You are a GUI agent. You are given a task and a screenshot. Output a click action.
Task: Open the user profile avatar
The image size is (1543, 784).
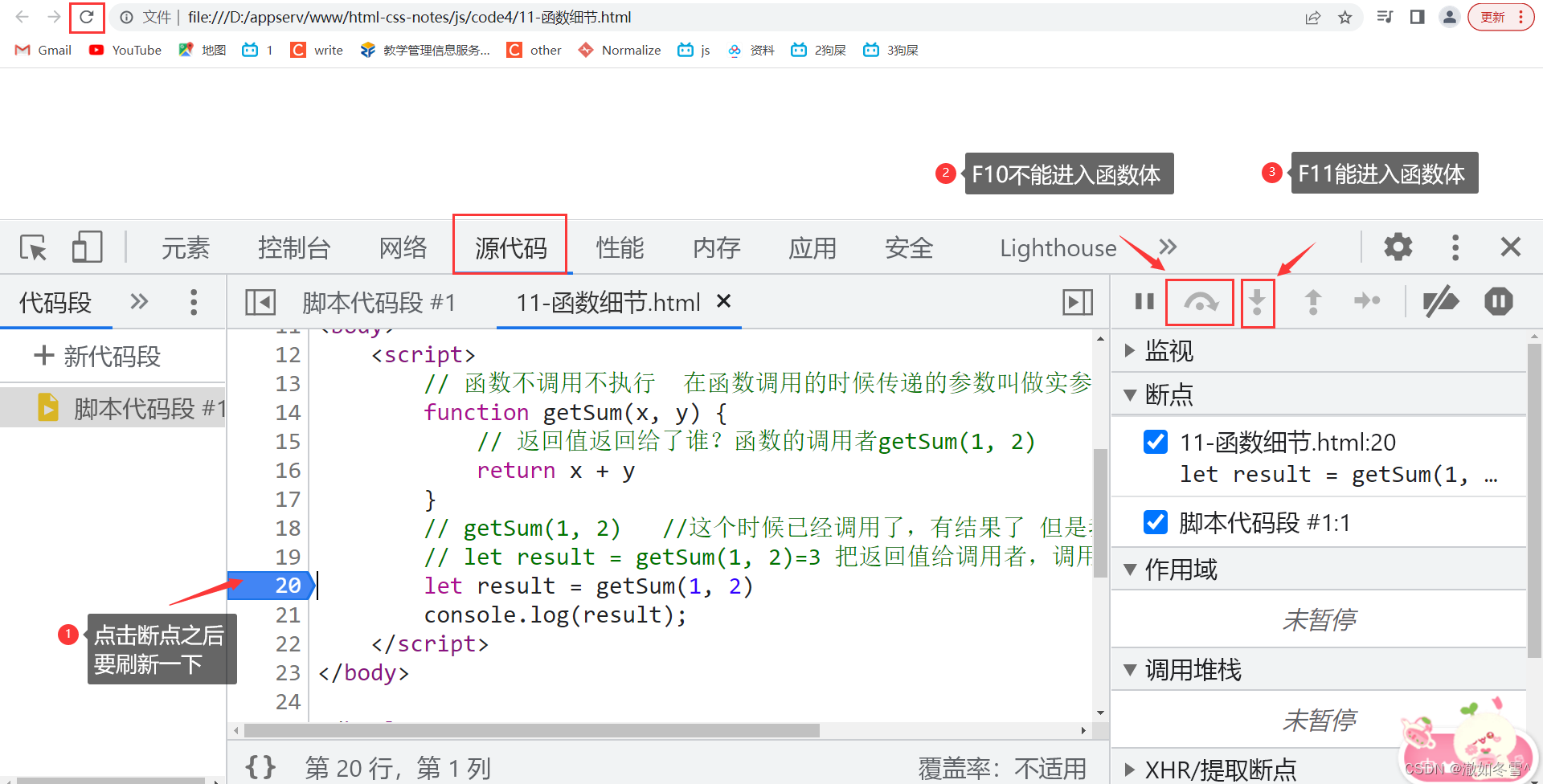click(x=1449, y=17)
